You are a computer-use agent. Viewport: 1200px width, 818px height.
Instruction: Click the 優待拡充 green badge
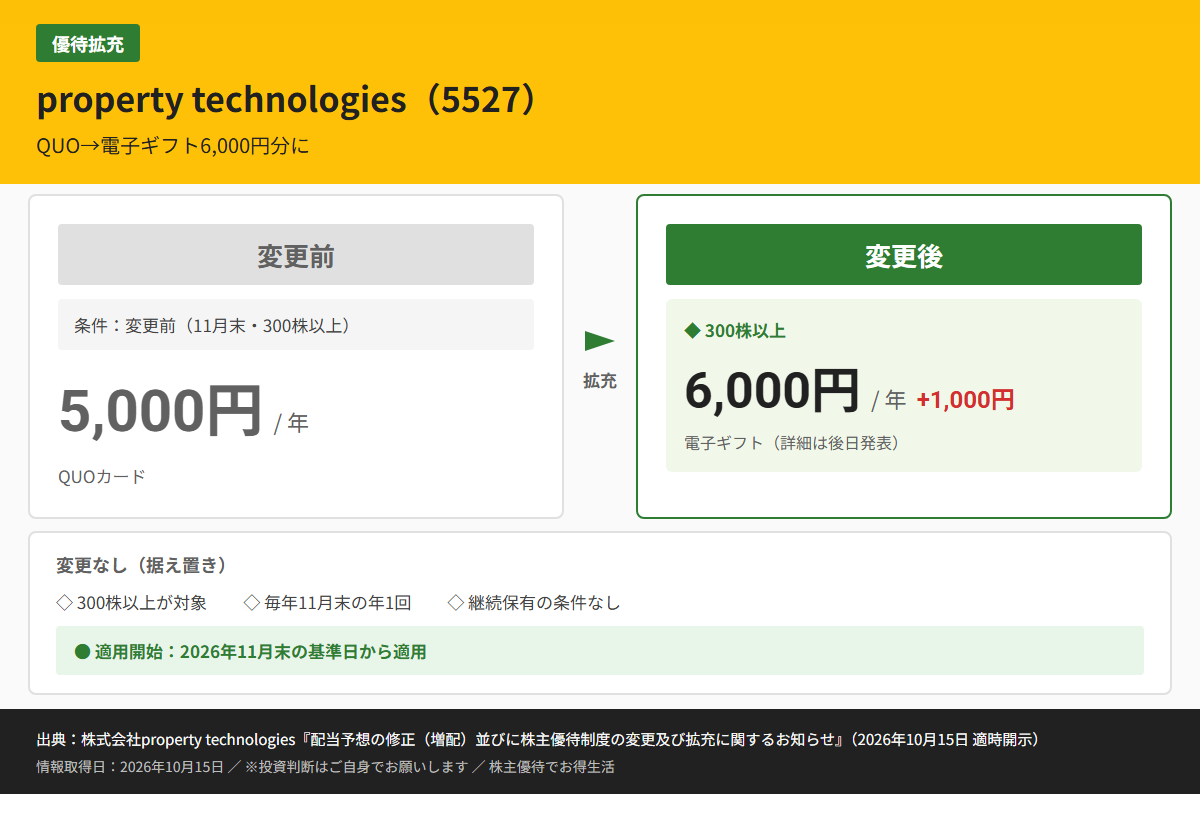pos(88,44)
